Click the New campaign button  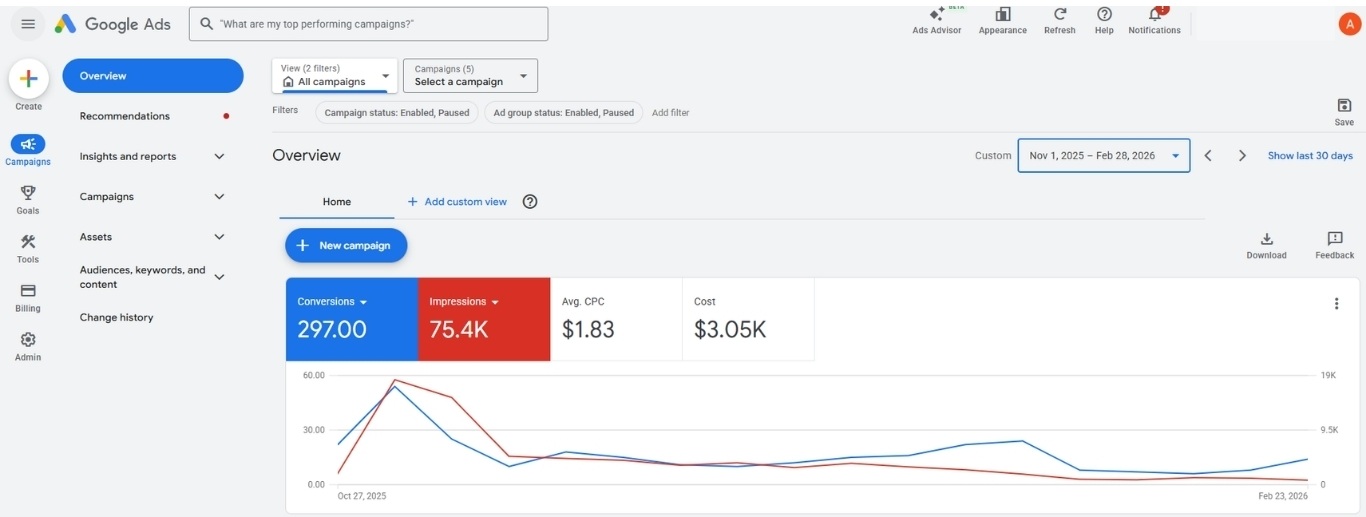coord(346,245)
